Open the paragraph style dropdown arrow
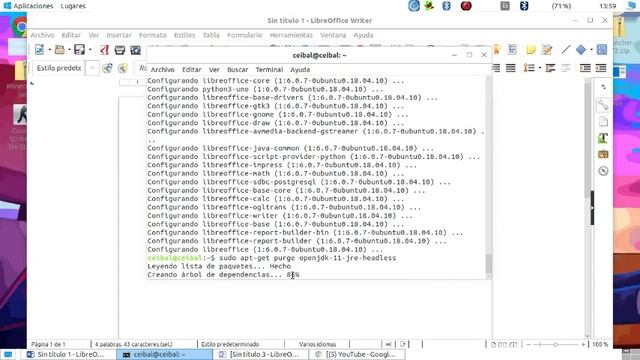The image size is (640, 360). (92, 68)
